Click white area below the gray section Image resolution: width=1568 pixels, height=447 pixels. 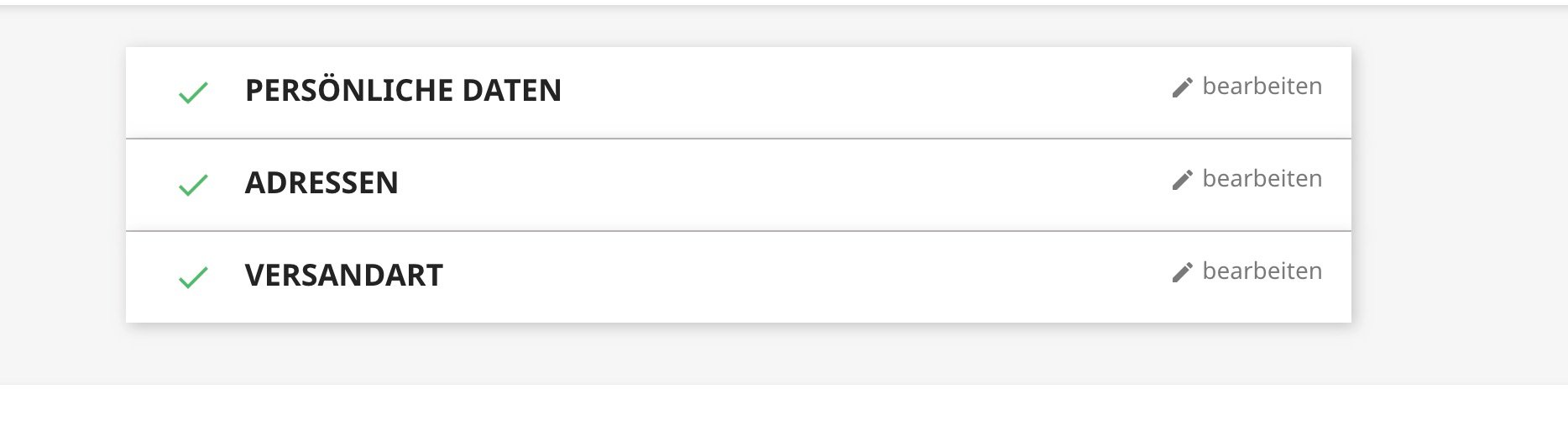pos(784,416)
